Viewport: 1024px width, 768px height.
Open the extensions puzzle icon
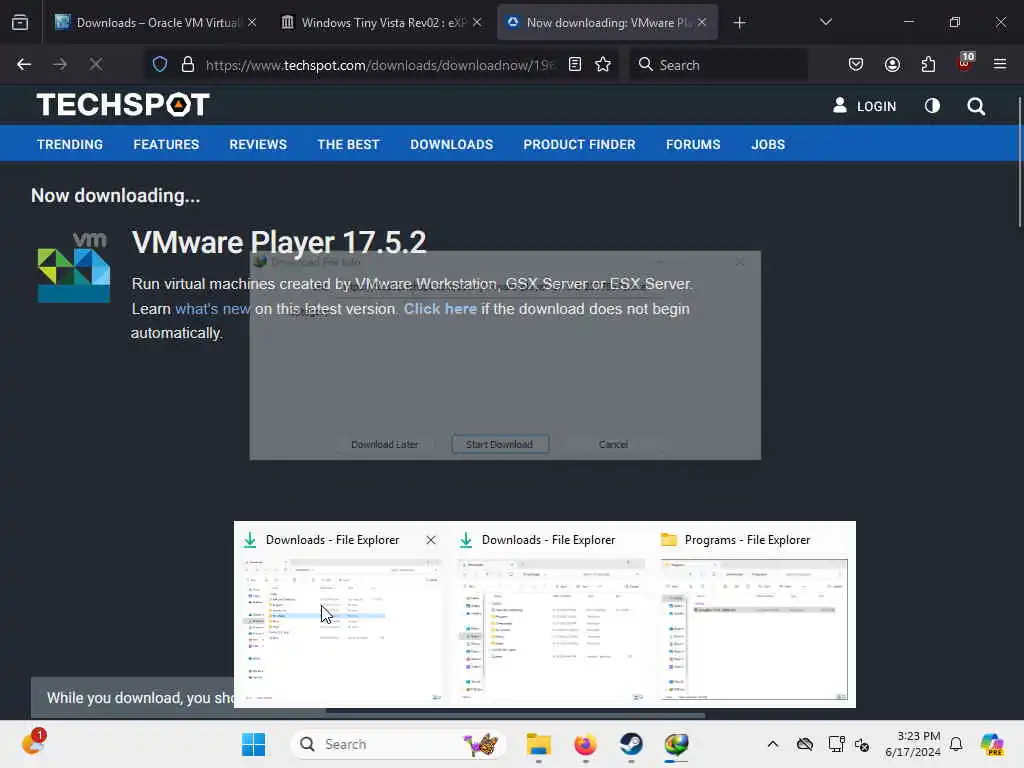click(928, 65)
